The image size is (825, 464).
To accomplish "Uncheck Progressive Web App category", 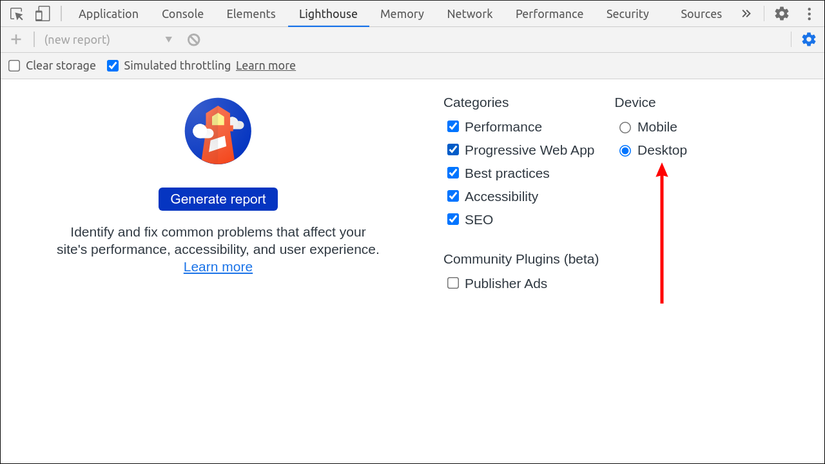I will [x=452, y=150].
